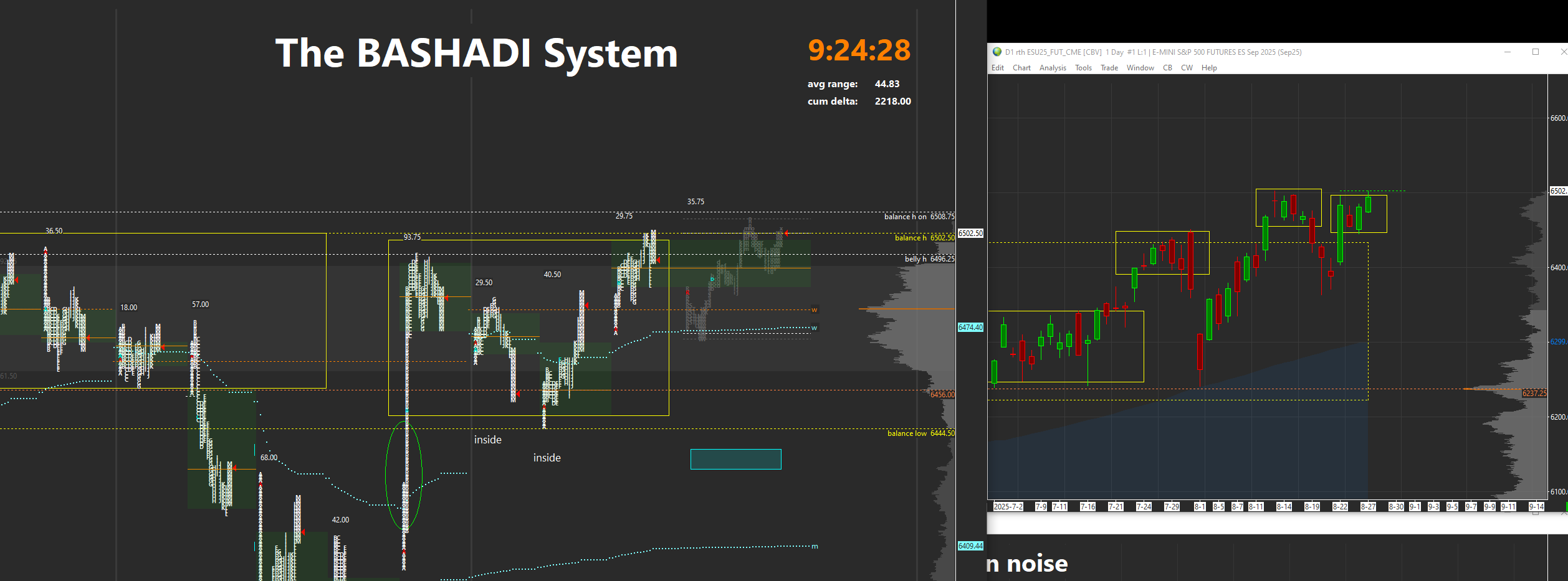Click the 6237.25 orange price marker on daily chart

[1534, 394]
